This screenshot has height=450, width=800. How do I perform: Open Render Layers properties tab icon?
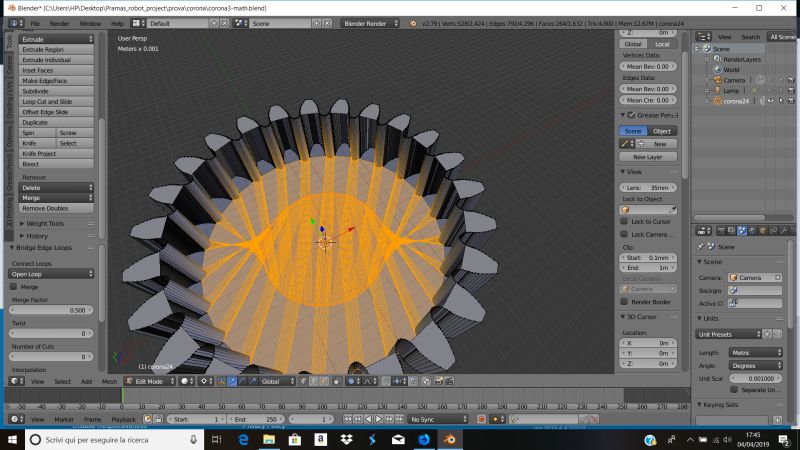[732, 231]
